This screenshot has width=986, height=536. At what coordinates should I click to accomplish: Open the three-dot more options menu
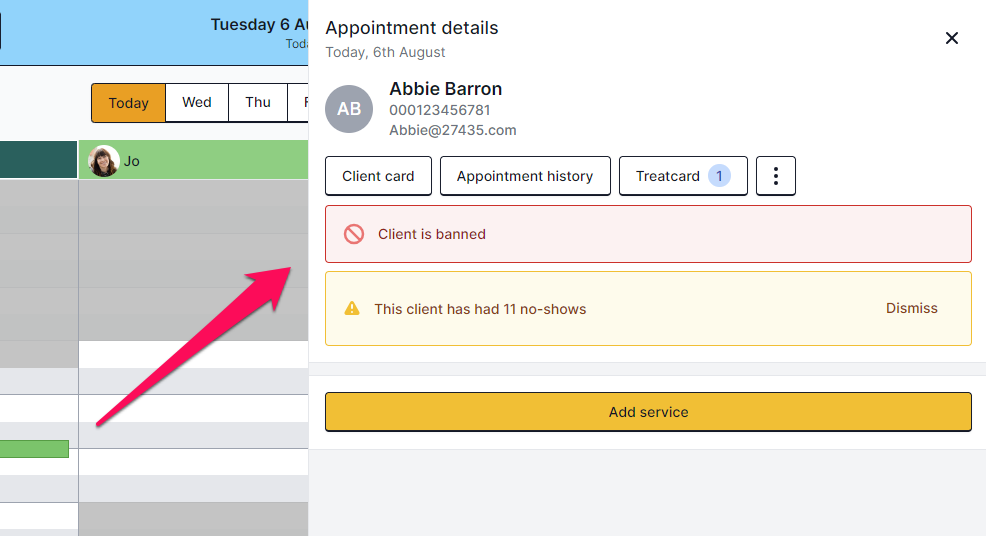point(775,176)
